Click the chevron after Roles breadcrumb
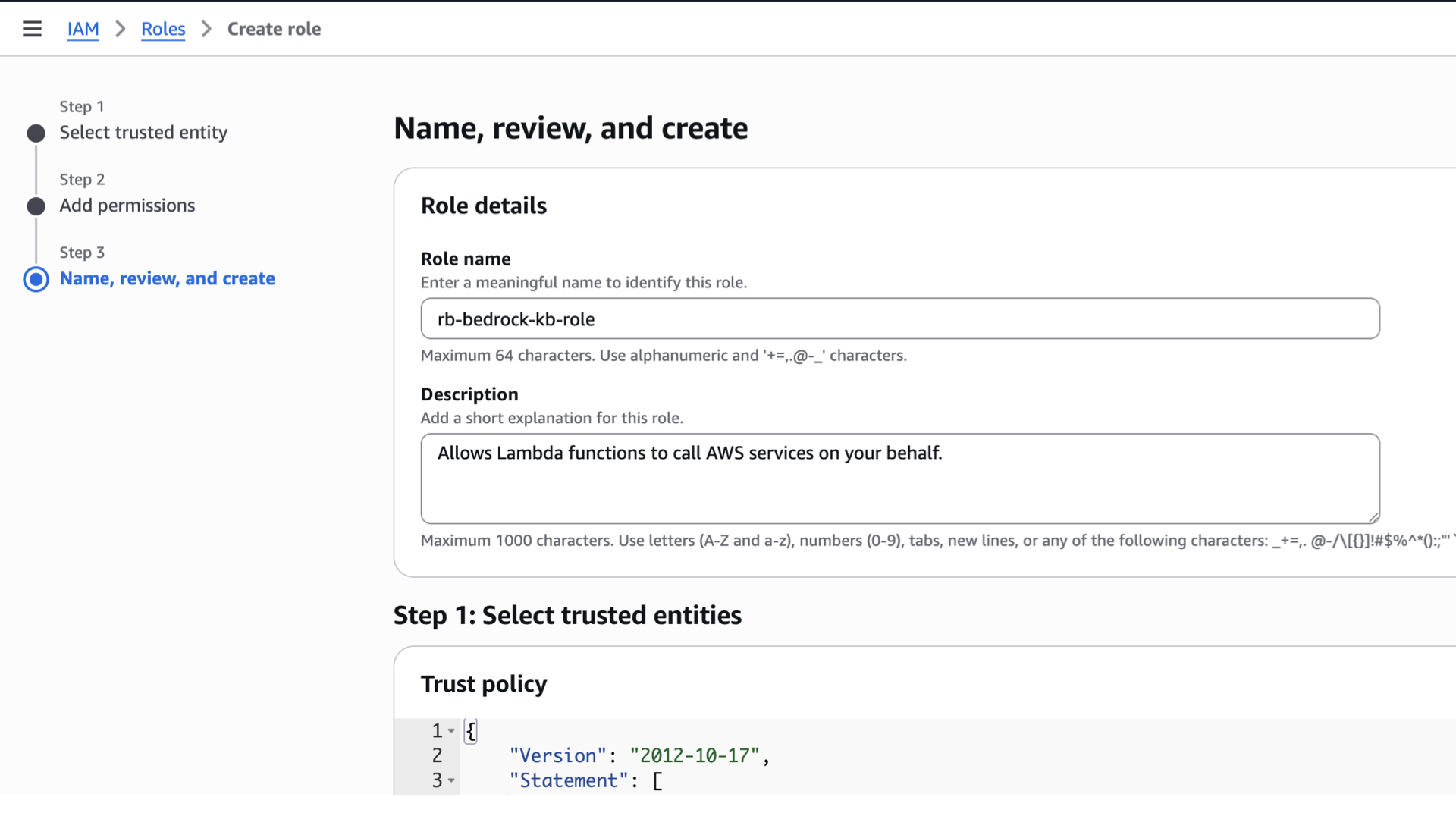Screen dimensions: 1456x819 click(206, 29)
